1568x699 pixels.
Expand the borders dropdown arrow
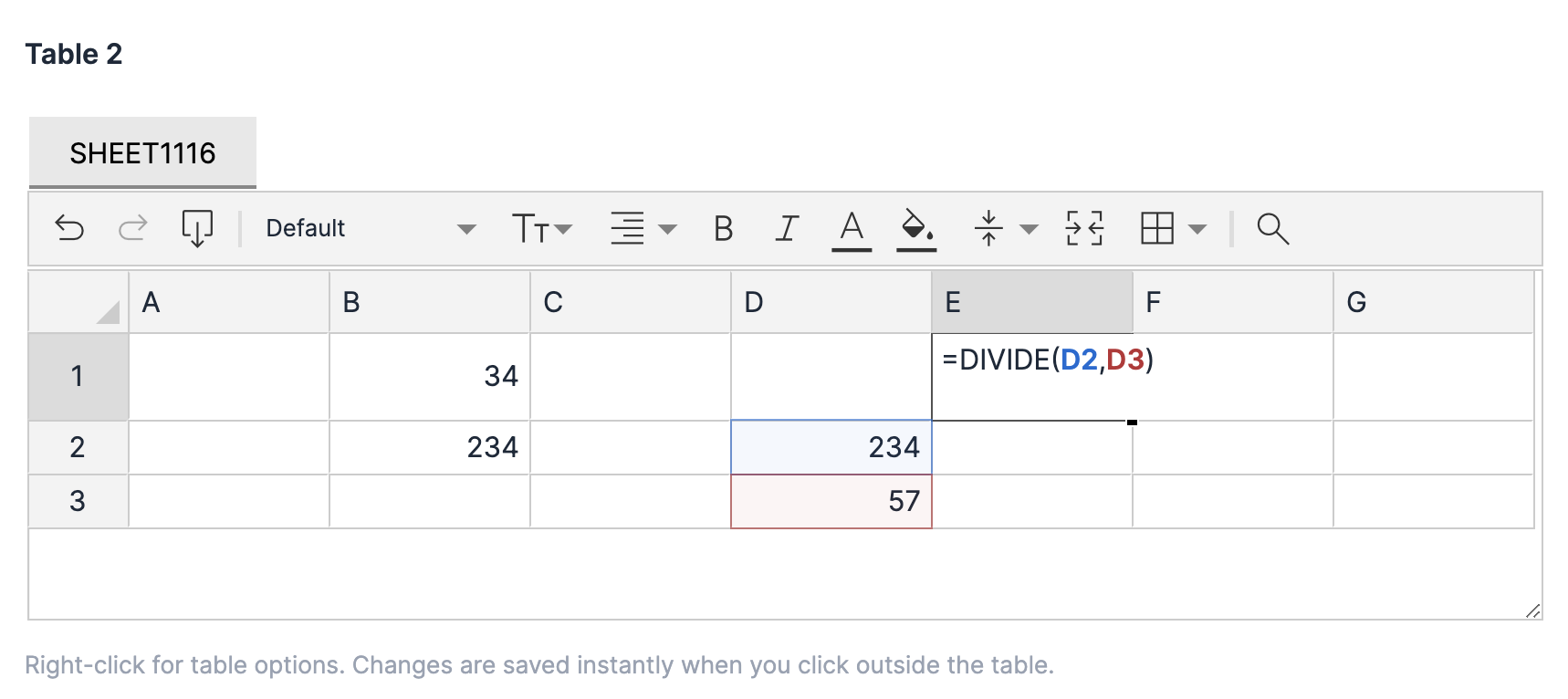click(1197, 229)
